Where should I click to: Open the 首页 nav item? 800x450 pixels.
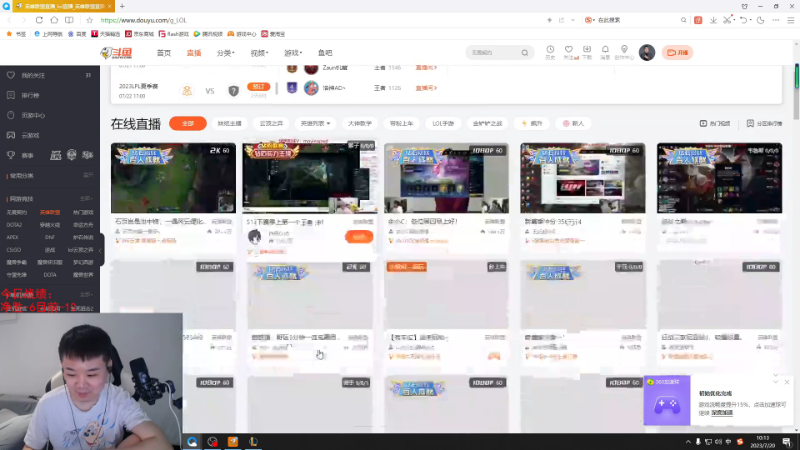coord(164,53)
